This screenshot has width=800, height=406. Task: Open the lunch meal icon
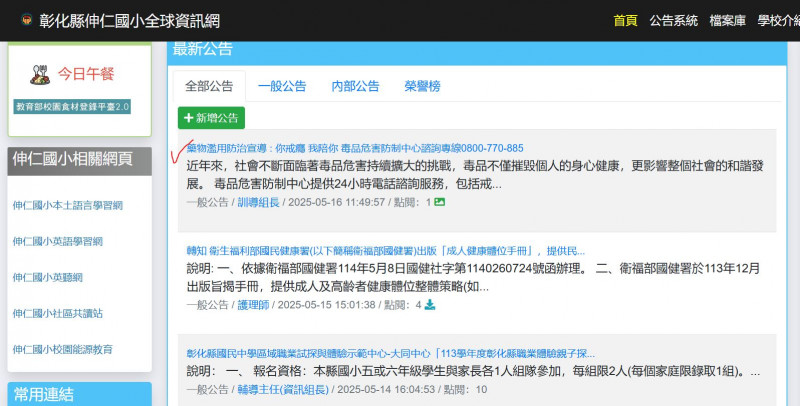point(40,74)
